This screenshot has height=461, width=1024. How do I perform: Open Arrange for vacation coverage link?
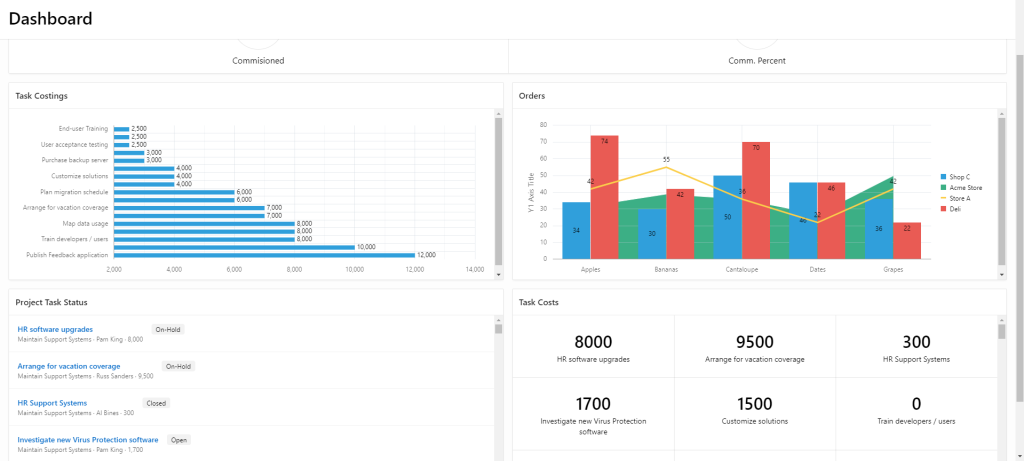69,366
